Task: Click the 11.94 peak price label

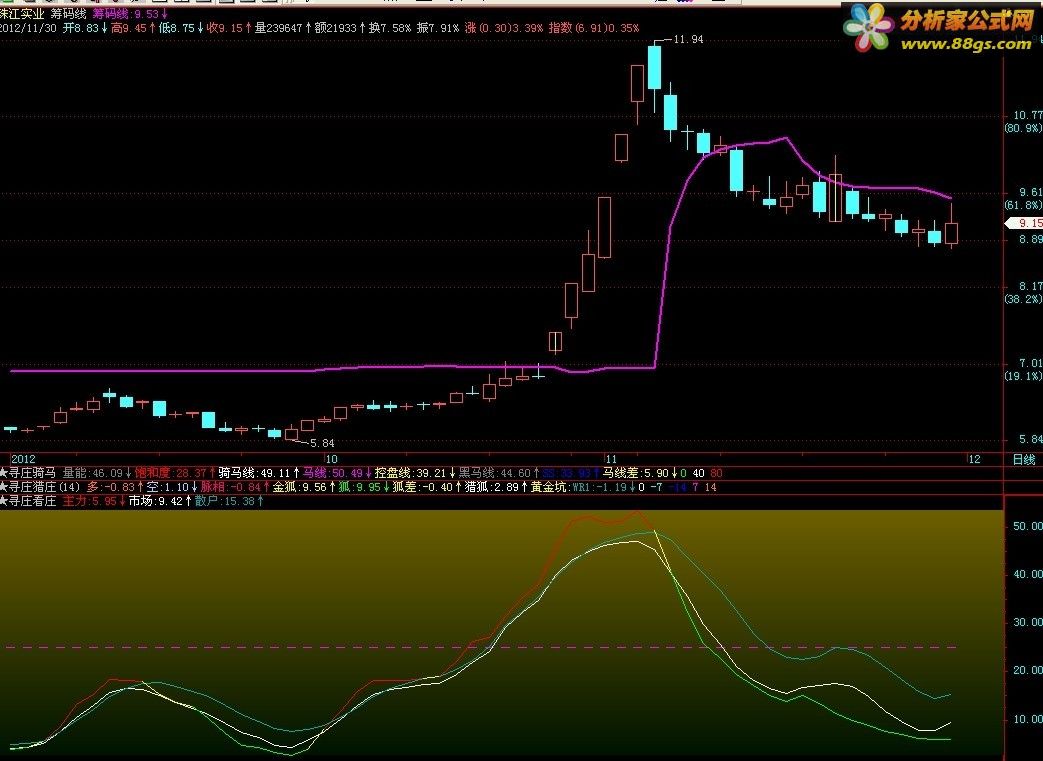Action: click(688, 39)
